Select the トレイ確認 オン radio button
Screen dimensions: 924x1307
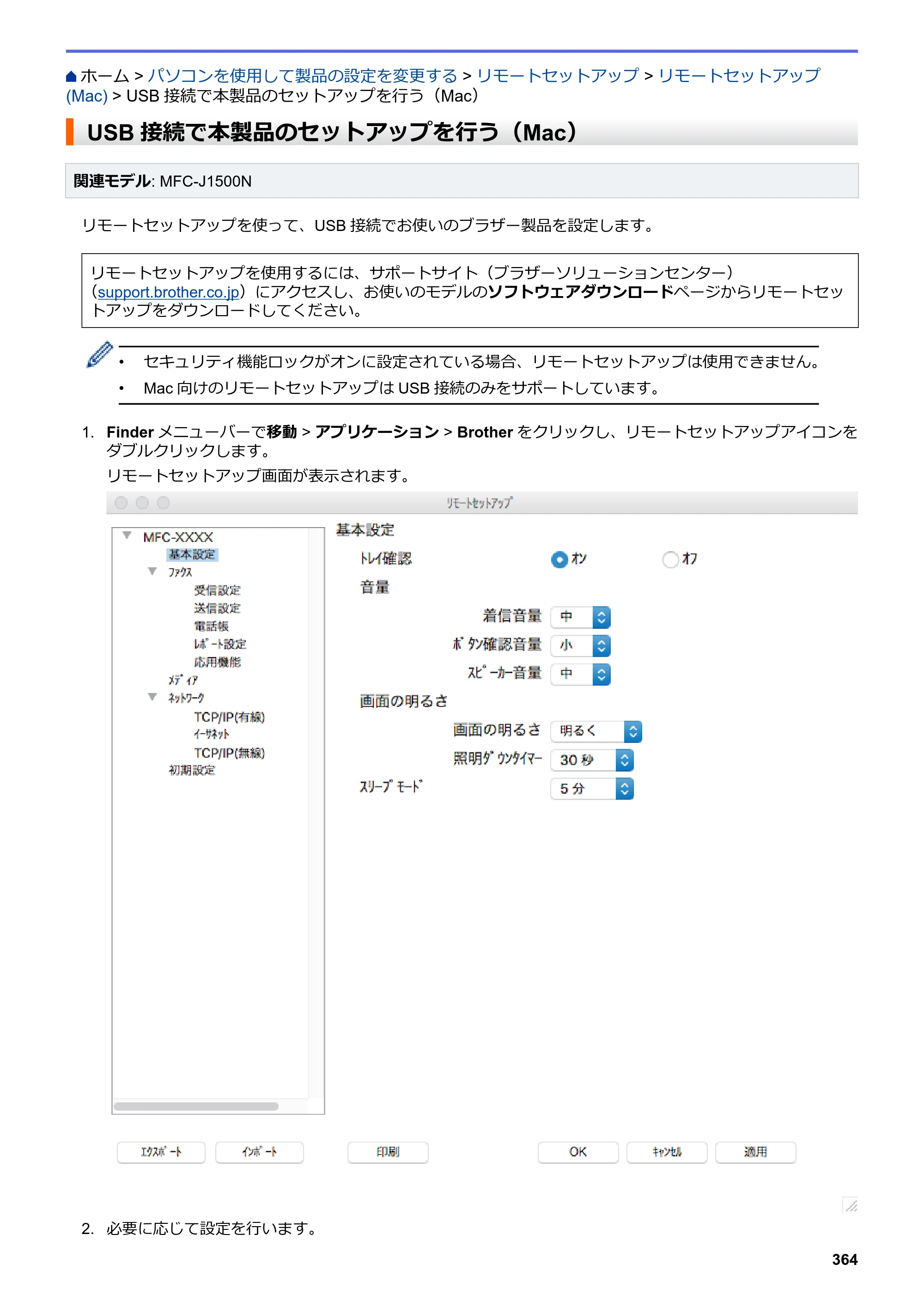[559, 559]
